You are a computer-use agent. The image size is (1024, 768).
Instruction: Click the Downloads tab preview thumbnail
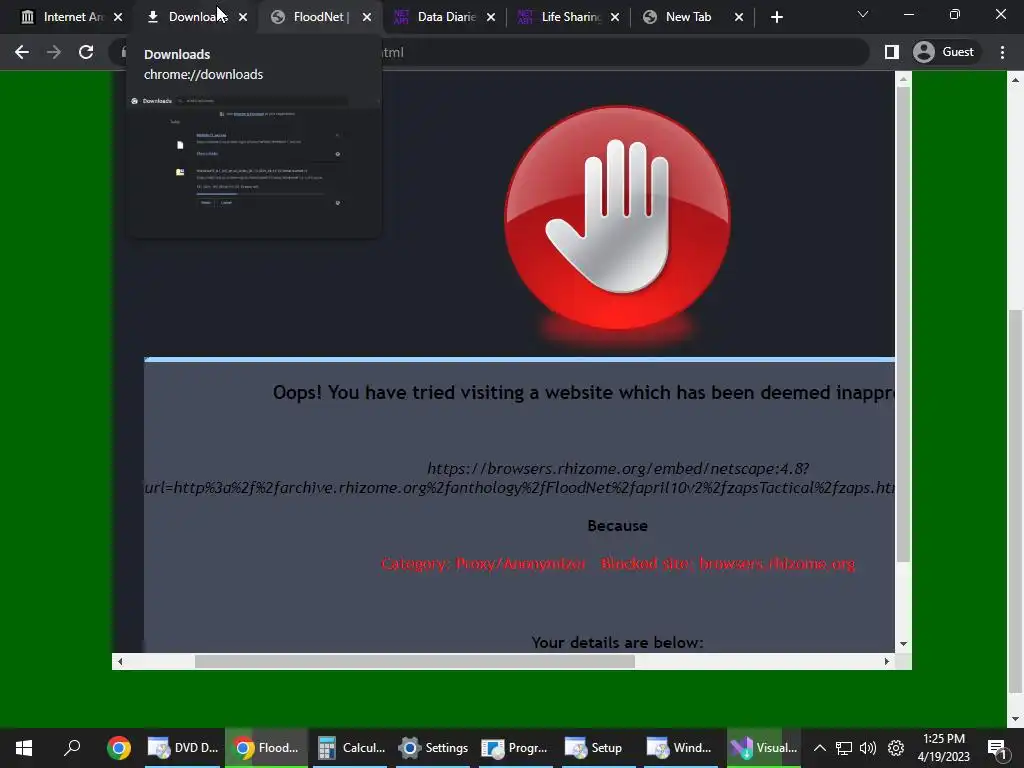(x=254, y=165)
